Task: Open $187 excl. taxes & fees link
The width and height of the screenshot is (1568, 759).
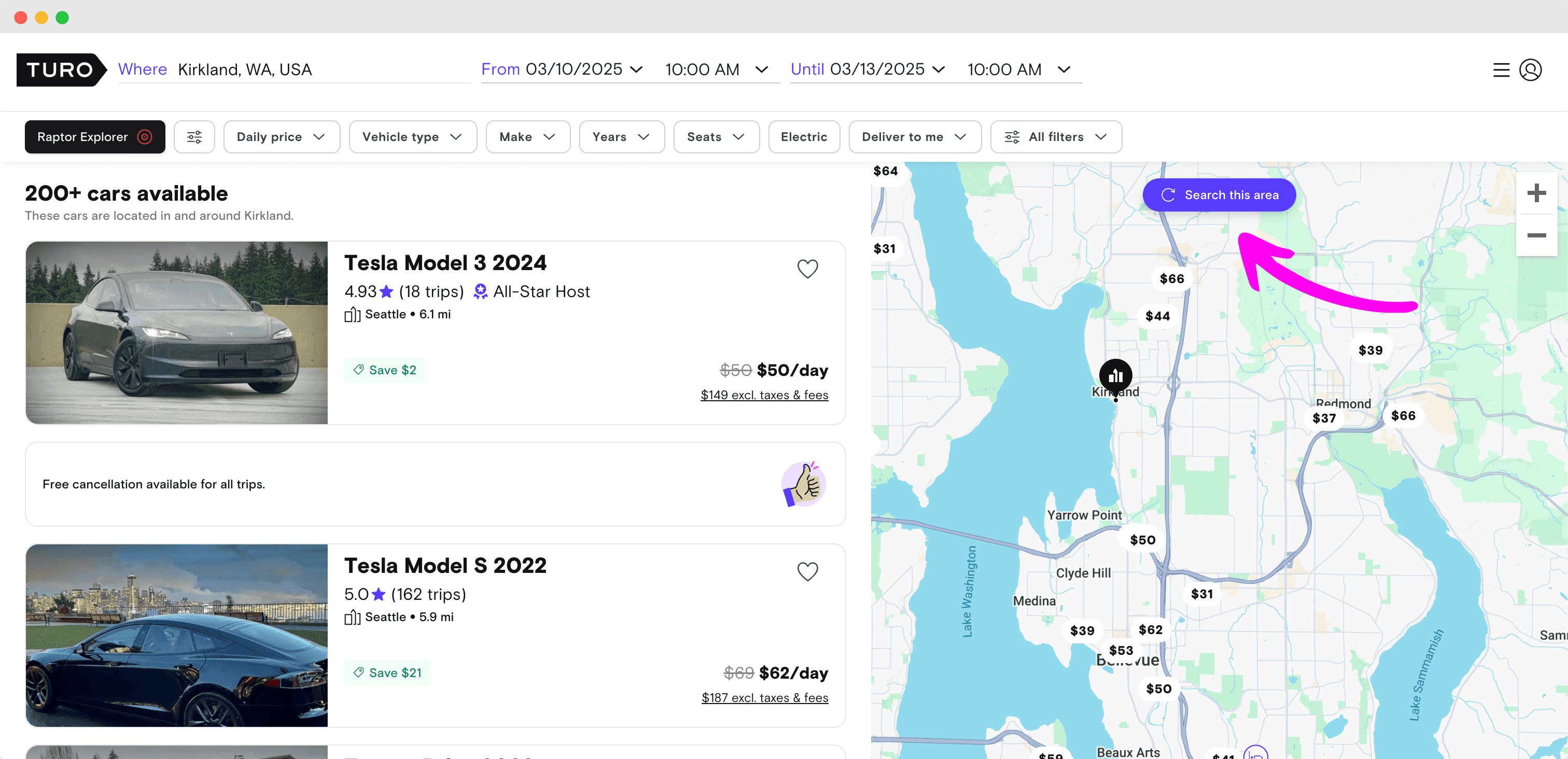Action: pyautogui.click(x=764, y=697)
